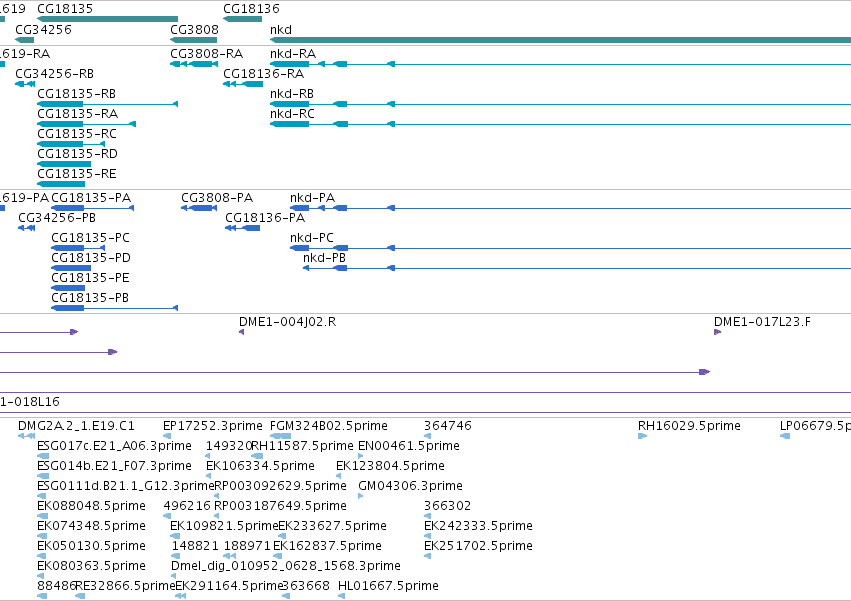Click the EN00461.5prime EST label
The width and height of the screenshot is (851, 601).
(409, 446)
